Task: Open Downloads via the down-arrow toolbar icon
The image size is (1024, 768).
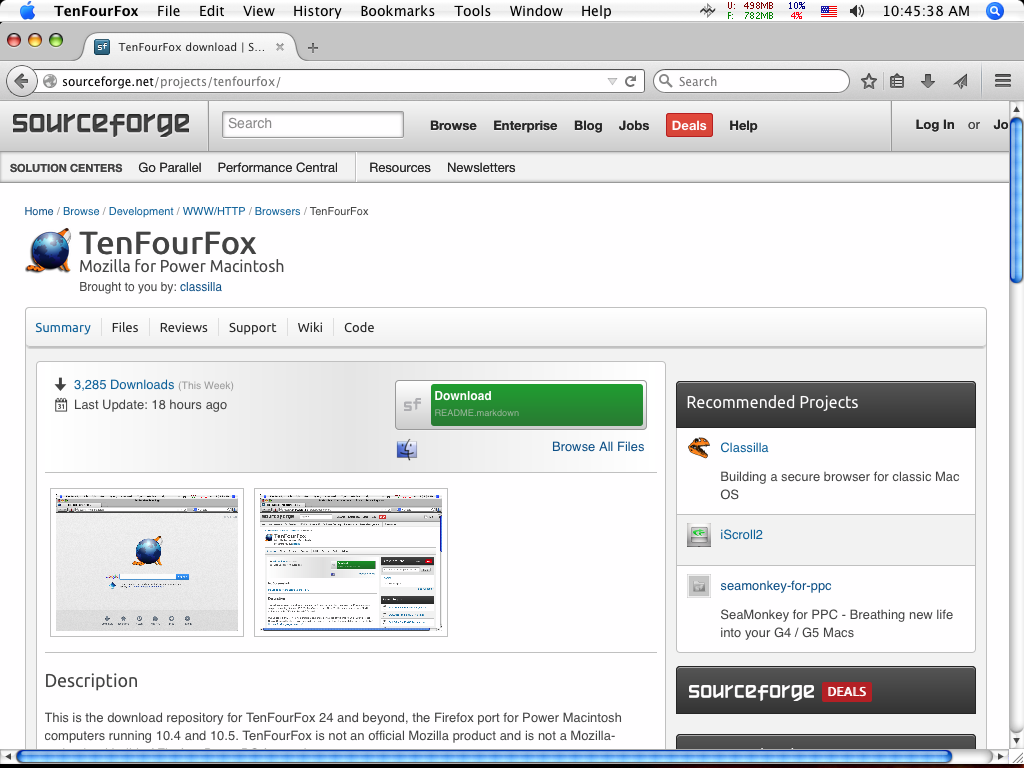Action: 925,81
